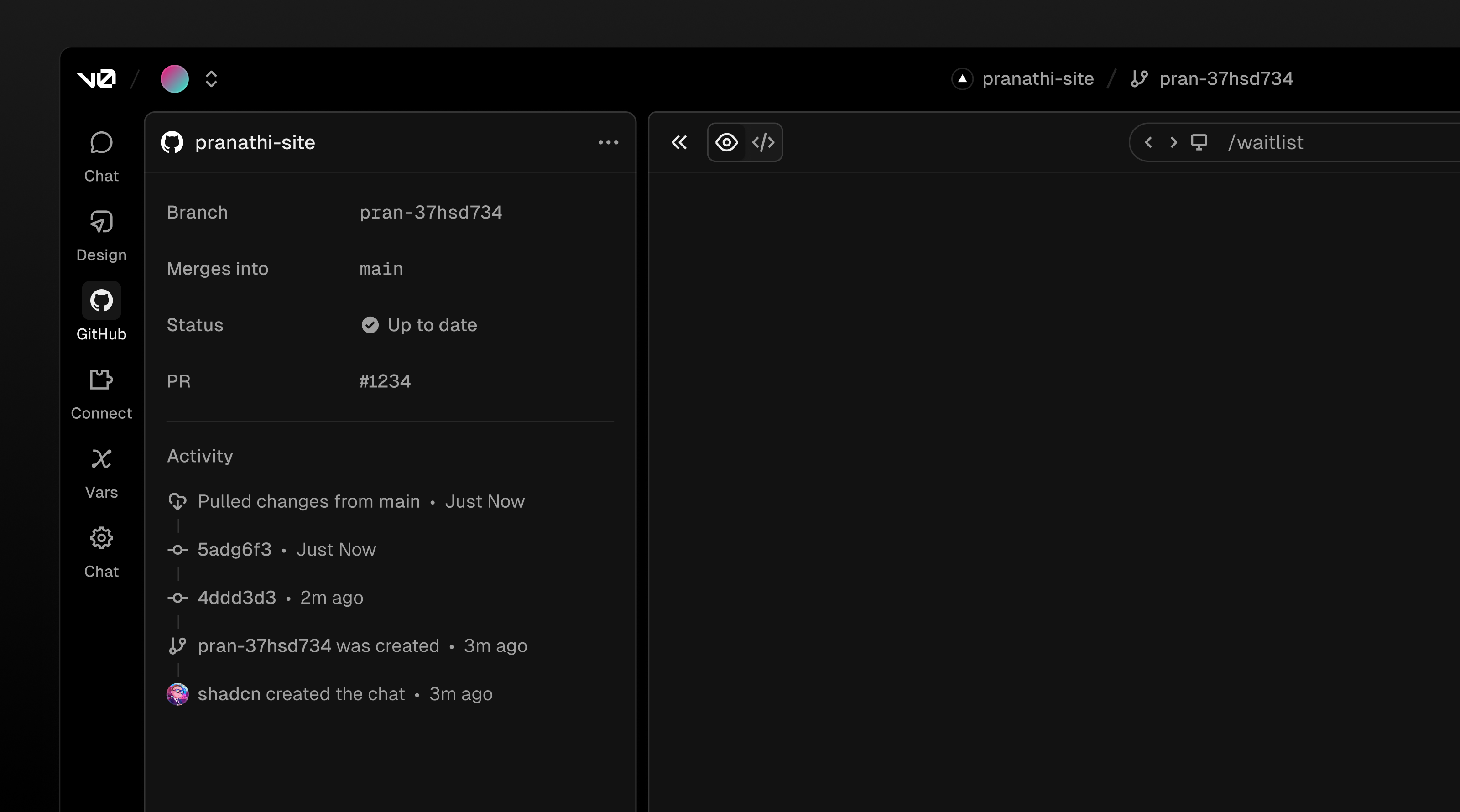This screenshot has width=1460, height=812.
Task: Select the pran-37hsd734 branch in the header
Action: click(1226, 79)
